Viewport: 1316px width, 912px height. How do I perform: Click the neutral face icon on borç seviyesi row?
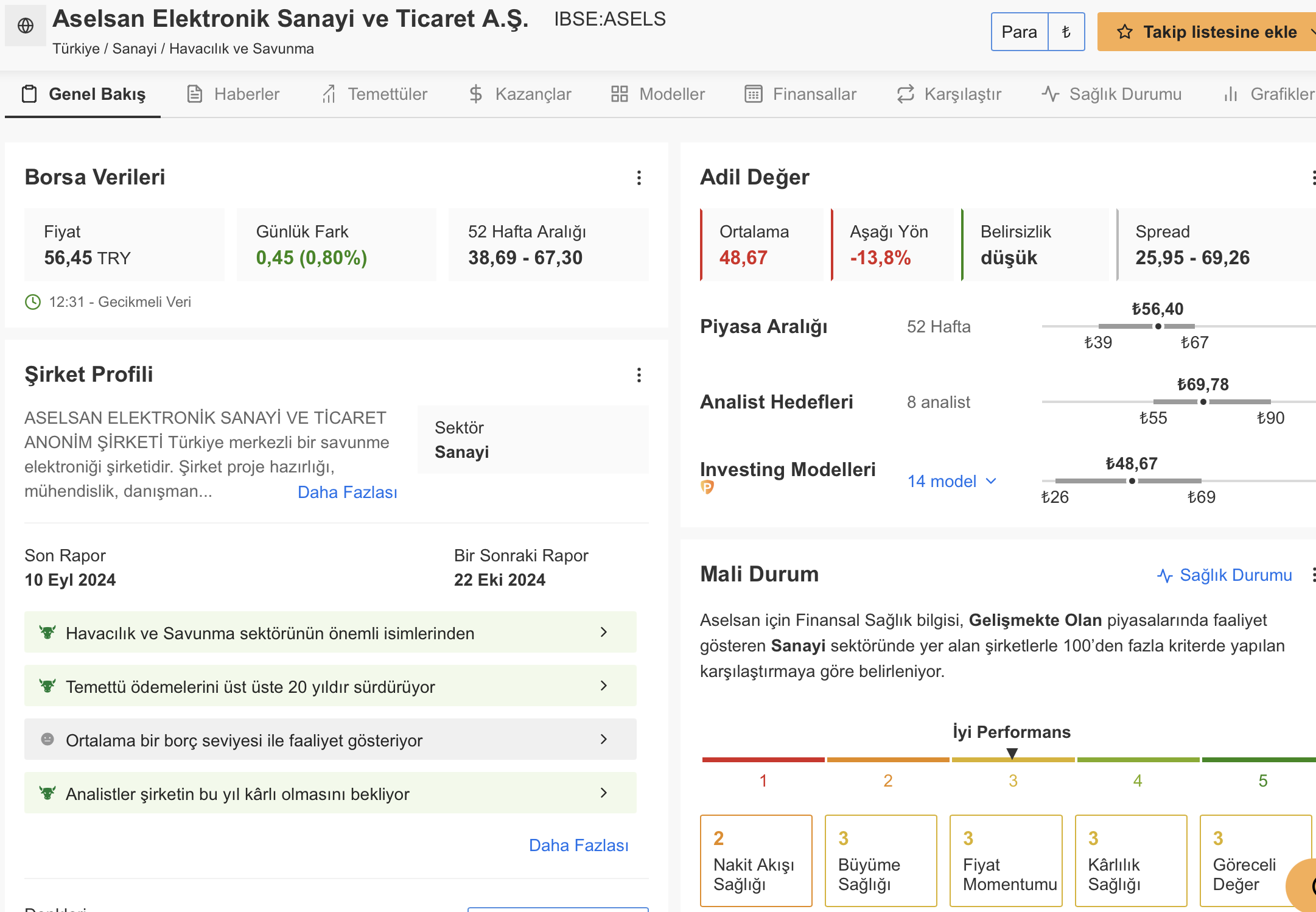coord(47,739)
